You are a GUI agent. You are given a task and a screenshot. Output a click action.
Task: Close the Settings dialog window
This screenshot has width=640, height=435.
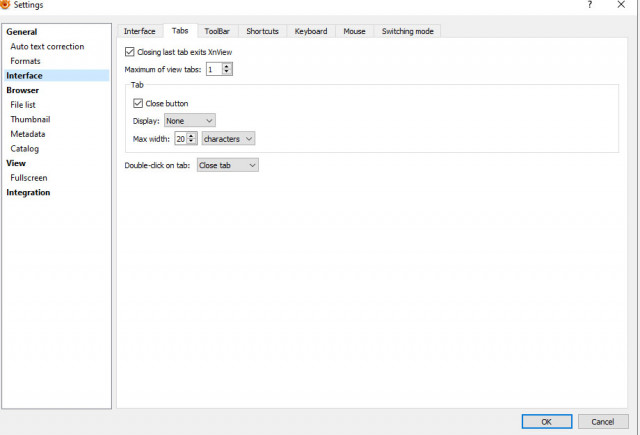(x=621, y=4)
